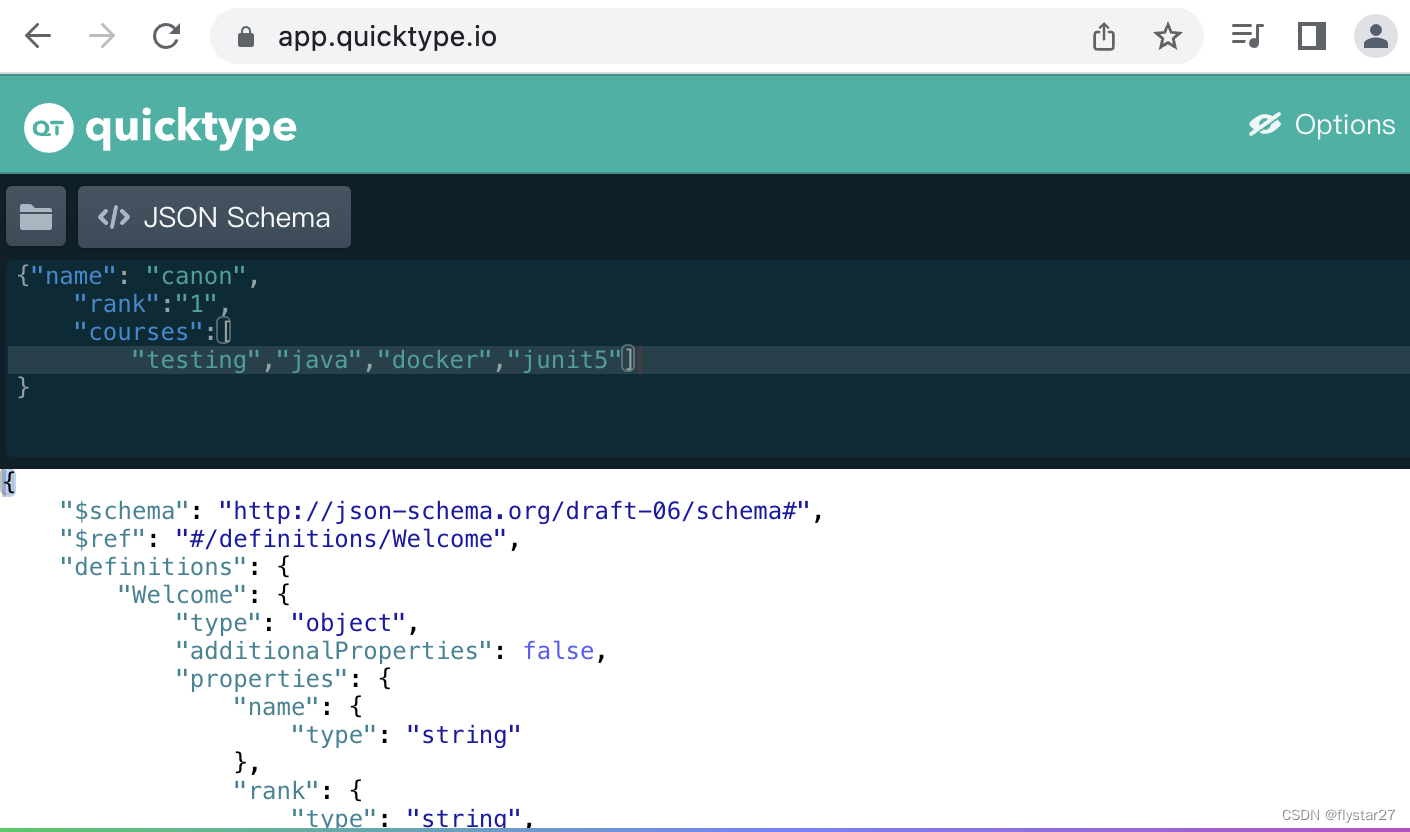Screen dimensions: 1410x832
Task: Bookmark this page with the star
Action: click(x=1167, y=37)
